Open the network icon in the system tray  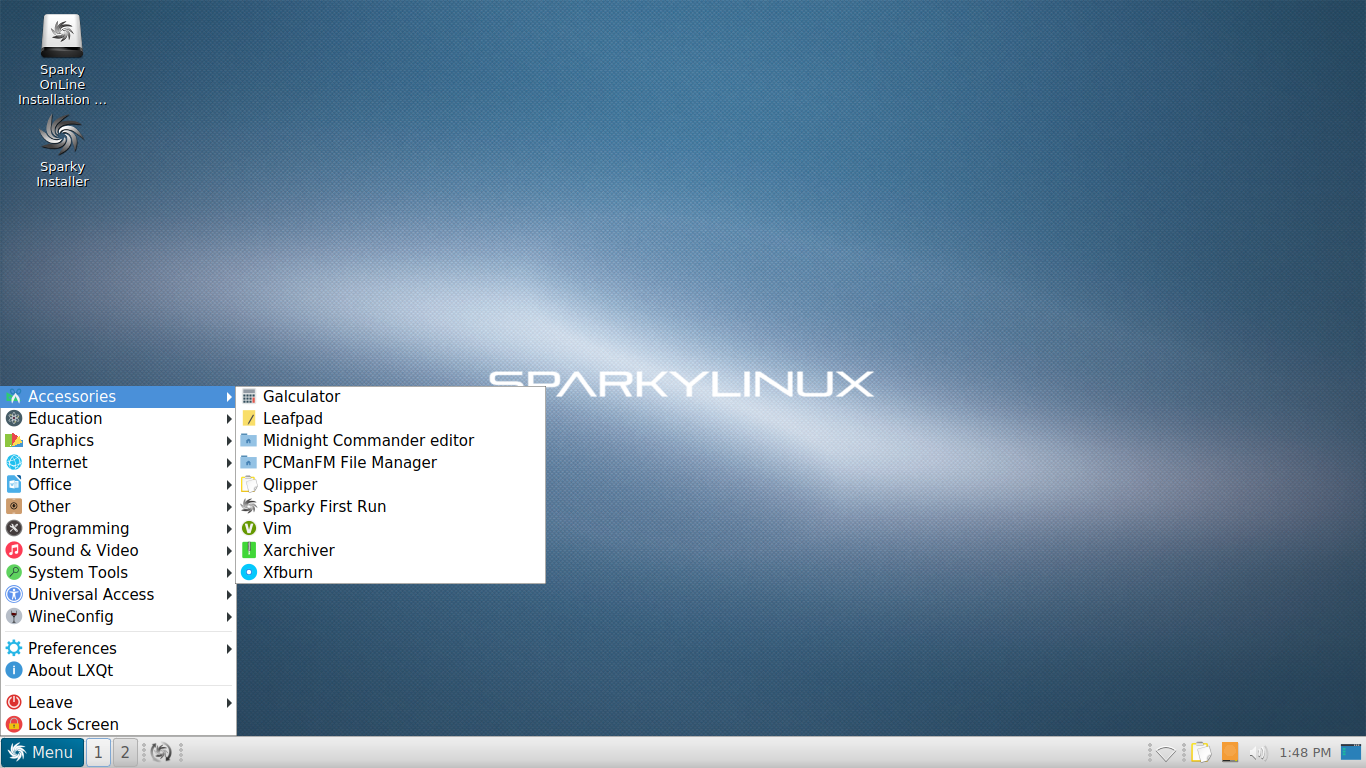click(1166, 753)
